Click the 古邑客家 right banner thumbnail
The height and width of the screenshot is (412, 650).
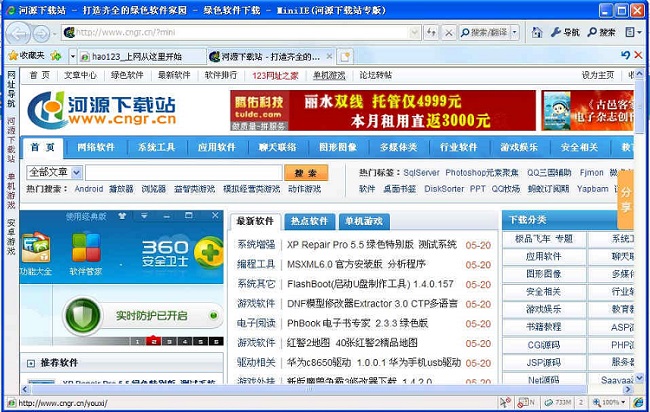[x=587, y=110]
